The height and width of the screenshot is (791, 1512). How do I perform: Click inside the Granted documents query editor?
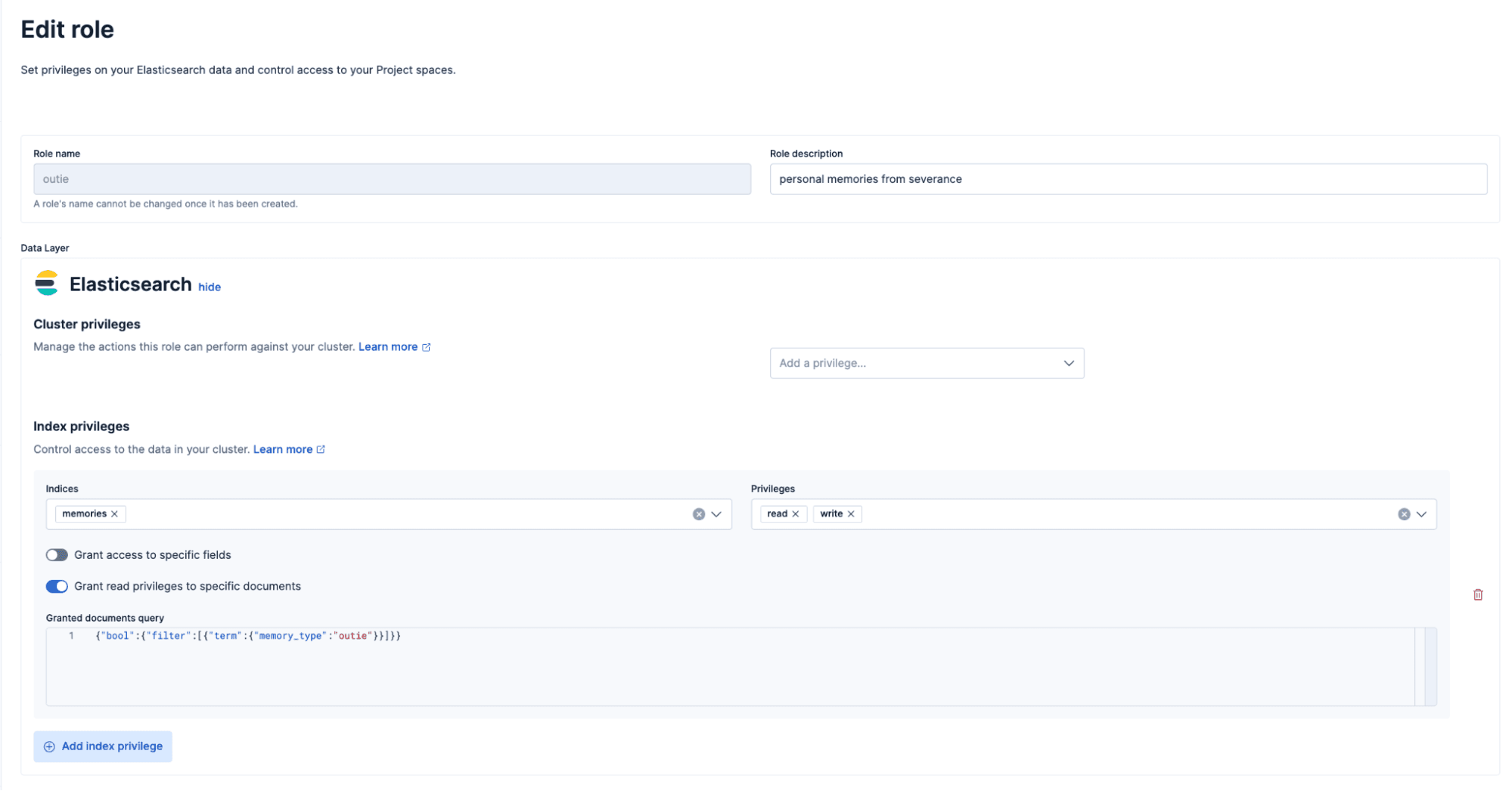click(529, 665)
